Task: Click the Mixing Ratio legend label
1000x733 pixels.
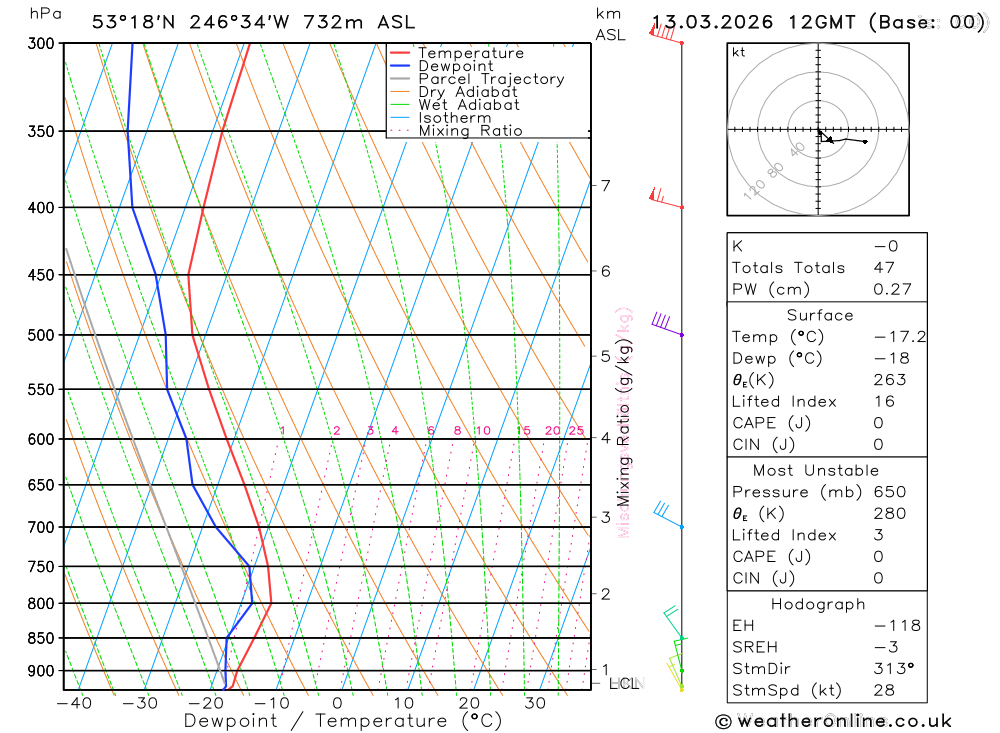Action: pos(470,131)
